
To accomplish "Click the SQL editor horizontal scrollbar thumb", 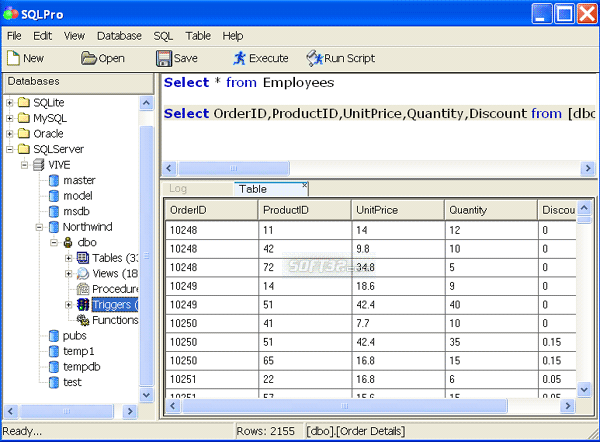I will 233,168.
